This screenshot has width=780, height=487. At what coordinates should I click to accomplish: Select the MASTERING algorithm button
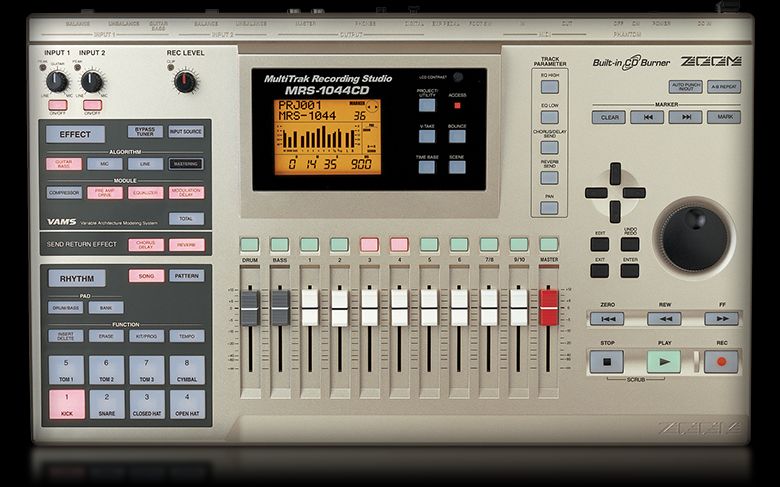[186, 164]
